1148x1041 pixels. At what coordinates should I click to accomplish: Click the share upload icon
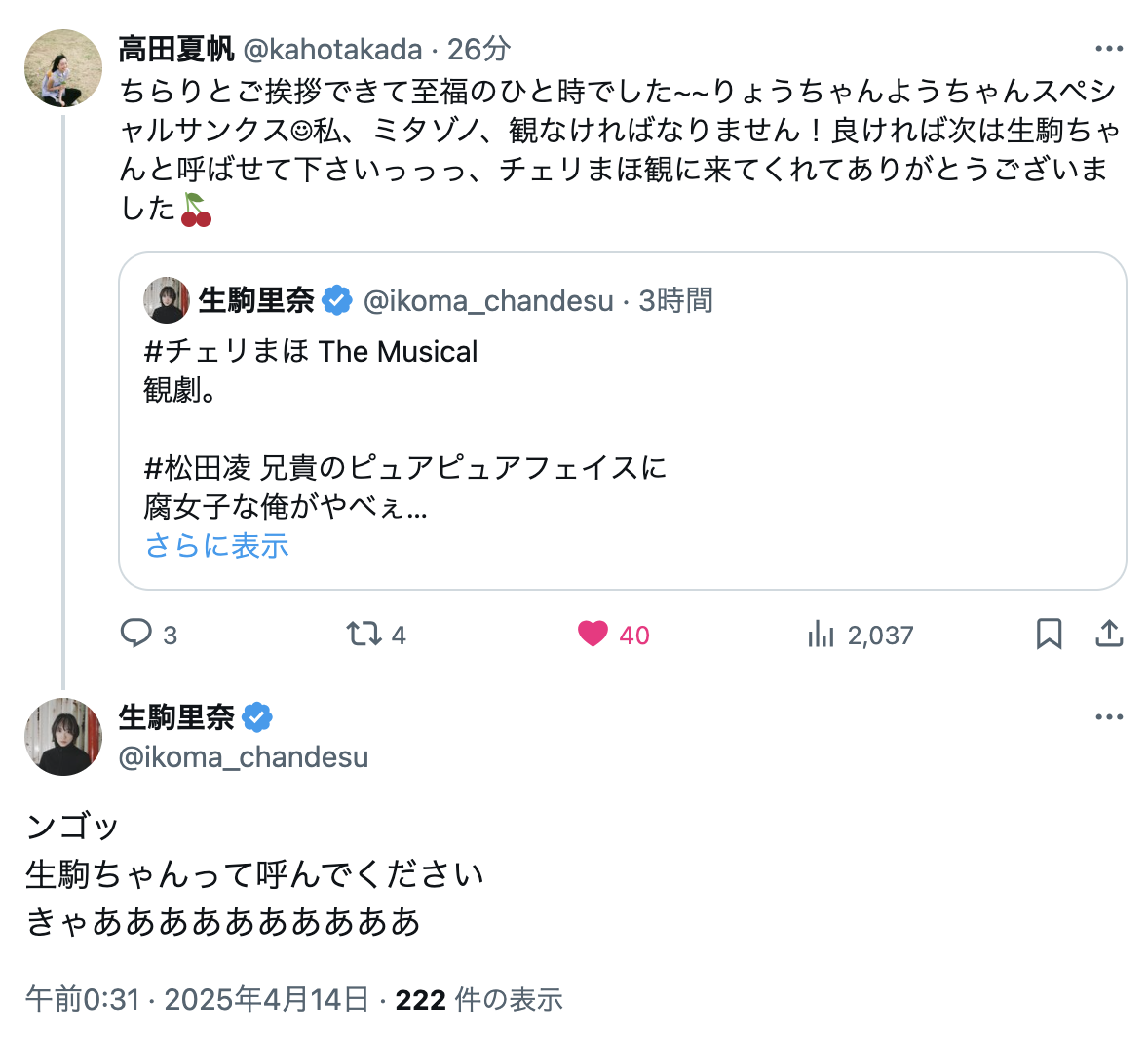click(x=1109, y=635)
